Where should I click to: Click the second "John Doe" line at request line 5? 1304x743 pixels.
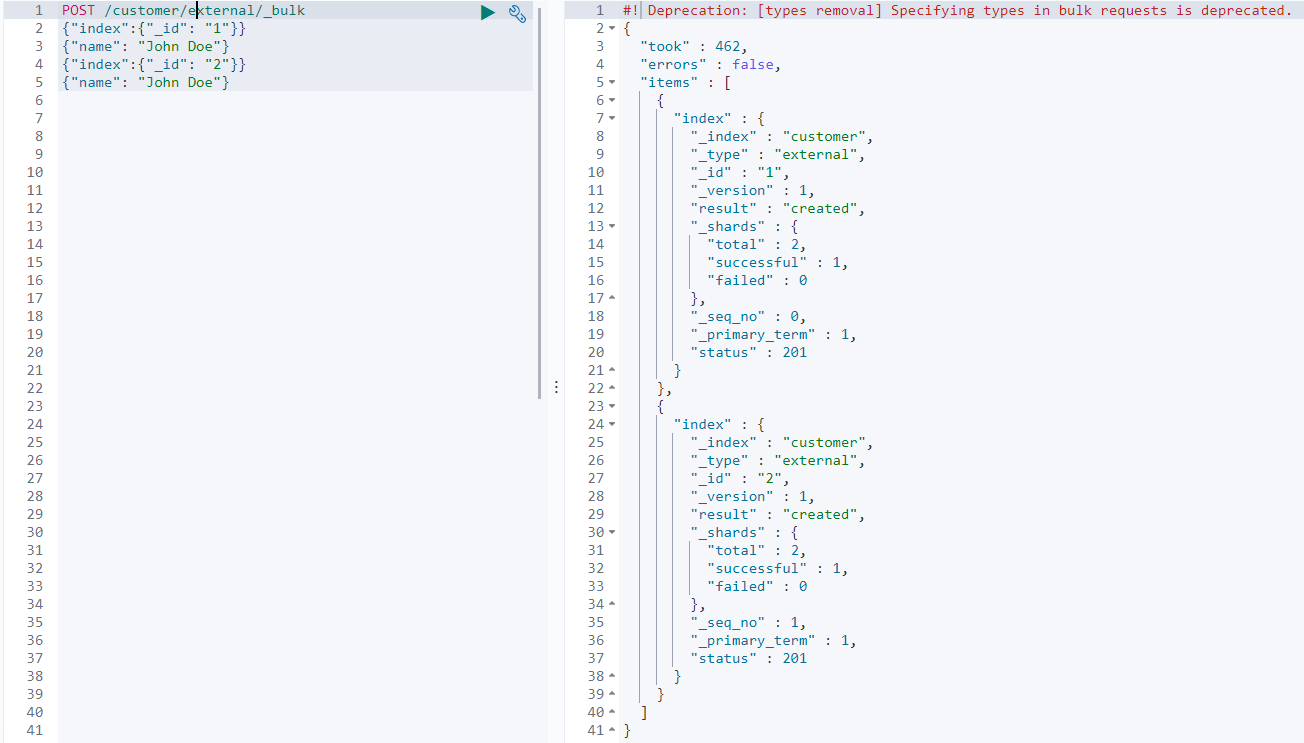coord(145,82)
